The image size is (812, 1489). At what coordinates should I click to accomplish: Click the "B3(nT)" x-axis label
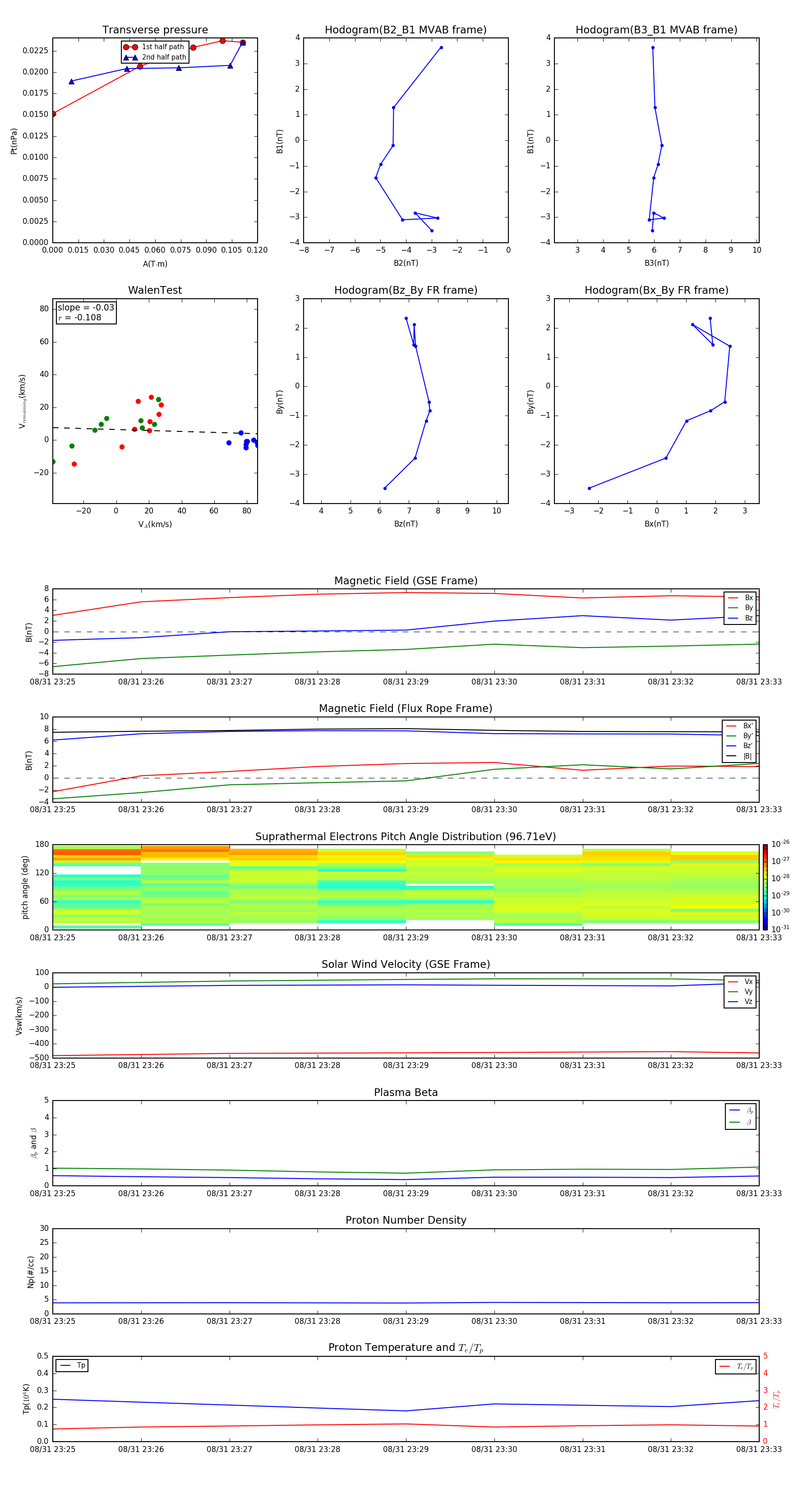656,263
